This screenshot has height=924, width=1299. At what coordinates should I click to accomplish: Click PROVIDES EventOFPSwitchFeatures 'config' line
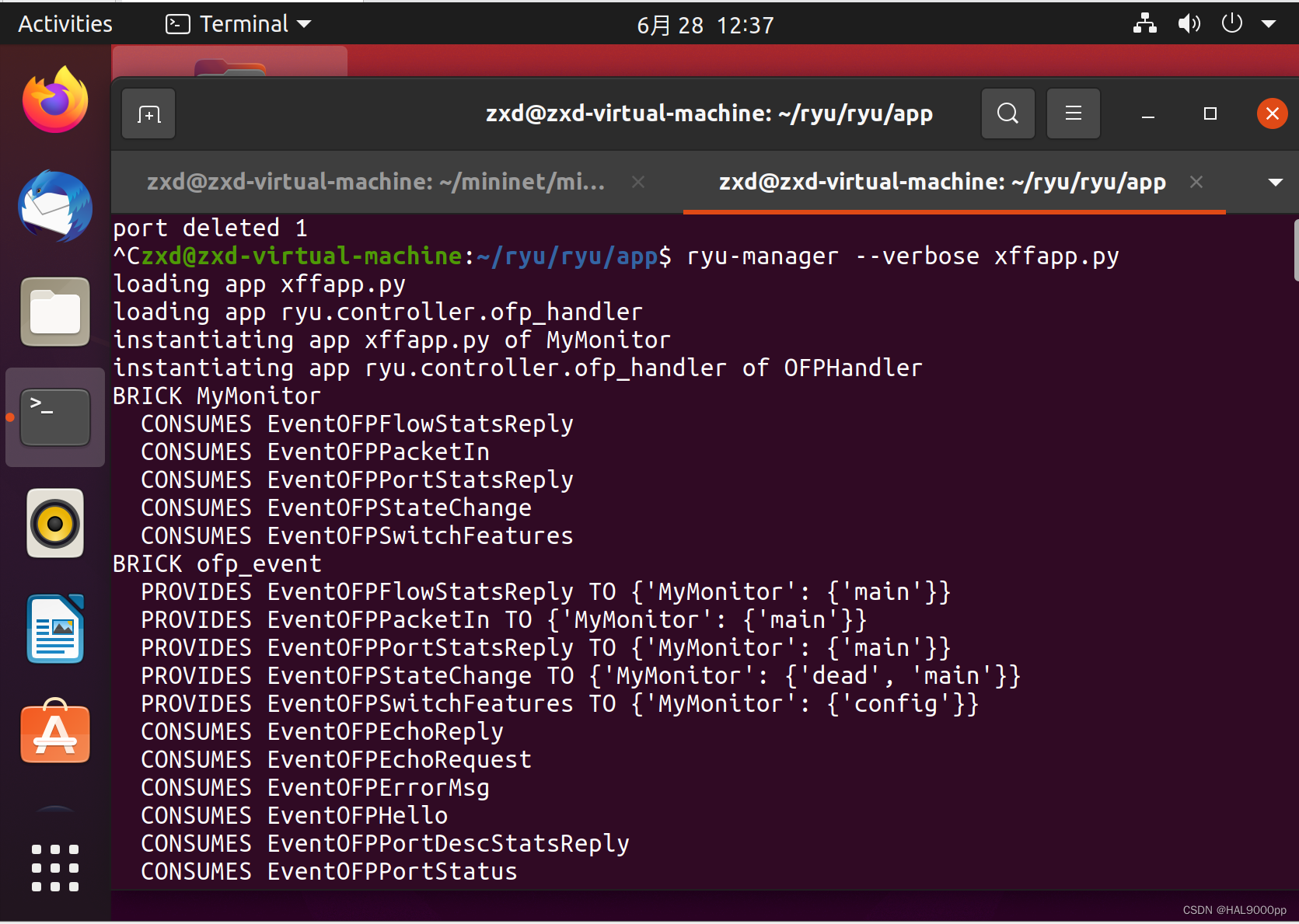pyautogui.click(x=560, y=703)
